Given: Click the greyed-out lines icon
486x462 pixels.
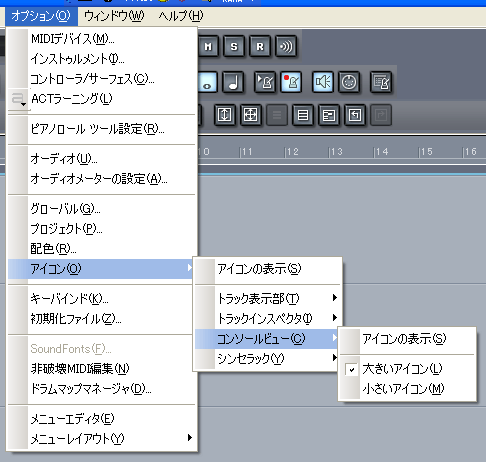Looking at the screenshot, I should pos(277,115).
